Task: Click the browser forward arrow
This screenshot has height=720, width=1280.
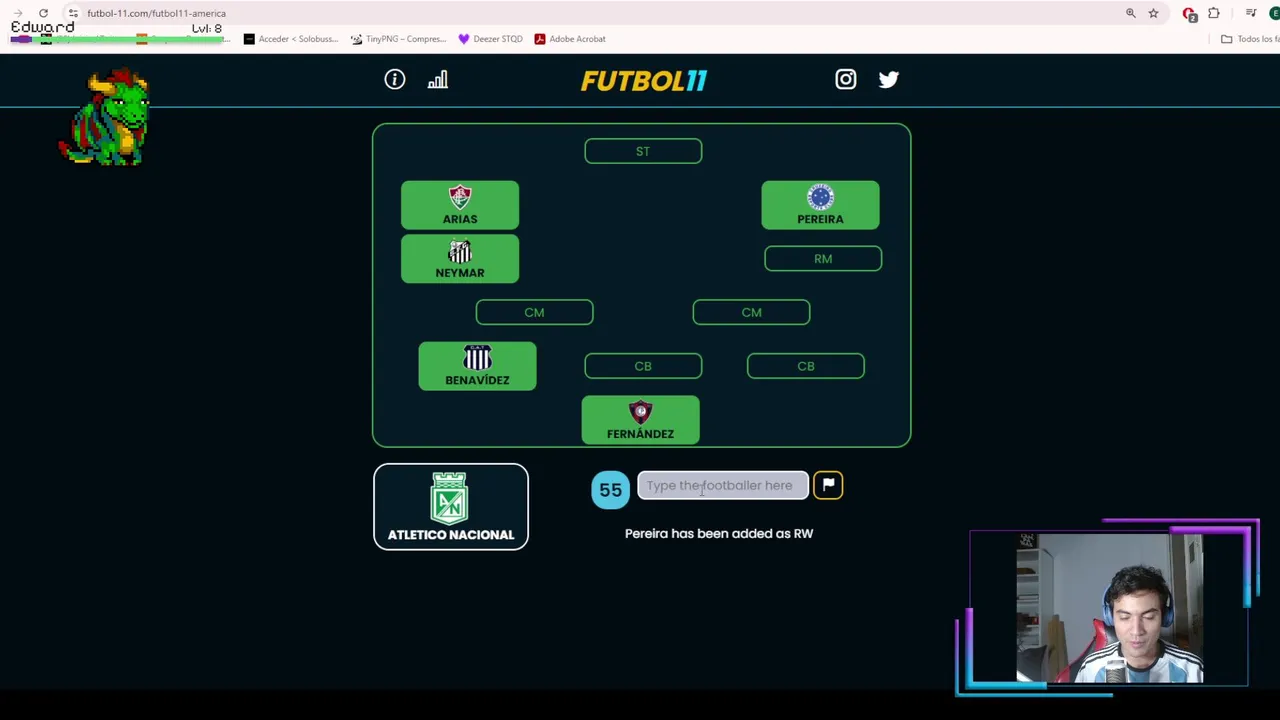Action: (17, 13)
